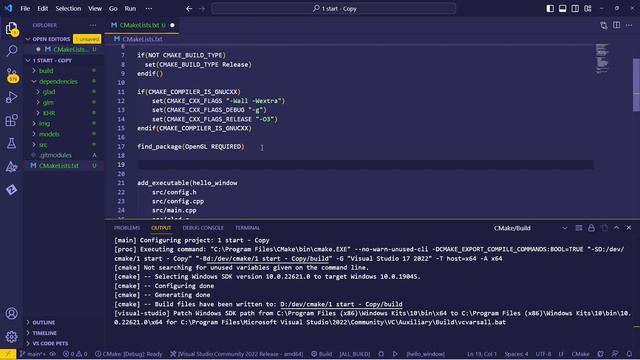Viewport: 640px width, 360px height.
Task: Open the Go menu
Action: pyautogui.click(x=113, y=9)
